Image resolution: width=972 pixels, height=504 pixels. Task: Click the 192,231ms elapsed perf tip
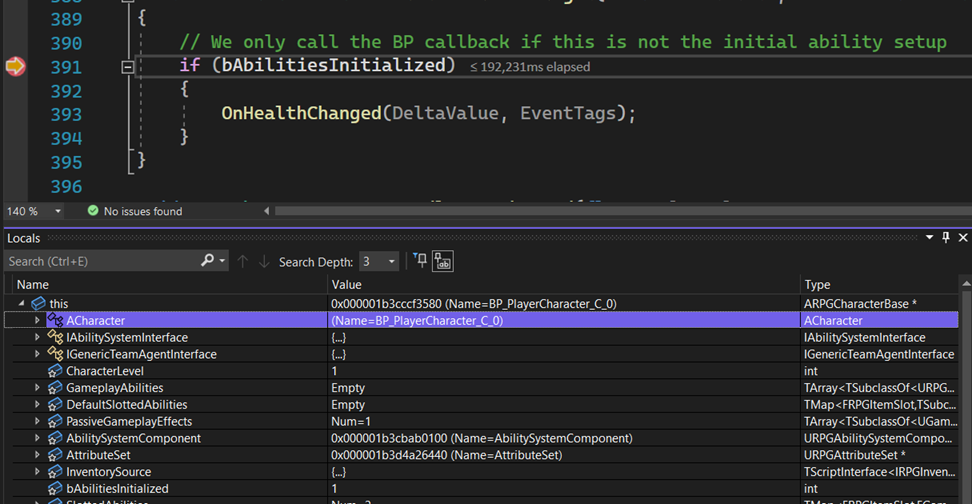coord(530,67)
